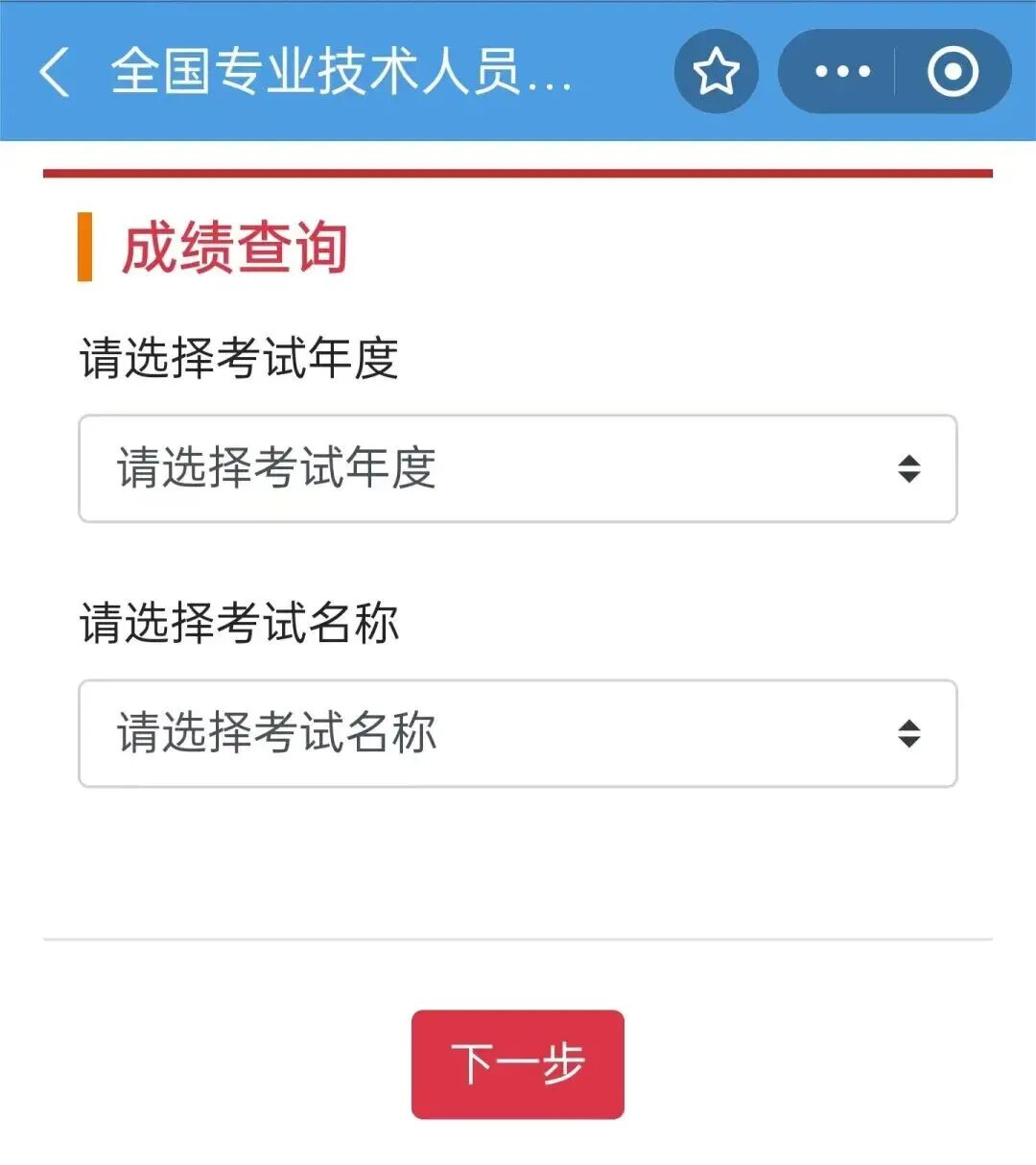The width and height of the screenshot is (1036, 1165).
Task: Select the 成绩查询 heading
Action: pyautogui.click(x=234, y=248)
